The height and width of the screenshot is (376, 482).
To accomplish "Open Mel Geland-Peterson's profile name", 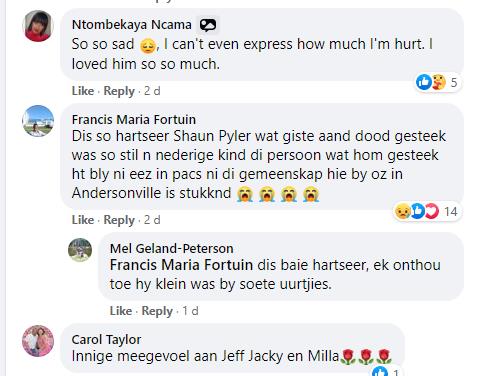I will [171, 248].
